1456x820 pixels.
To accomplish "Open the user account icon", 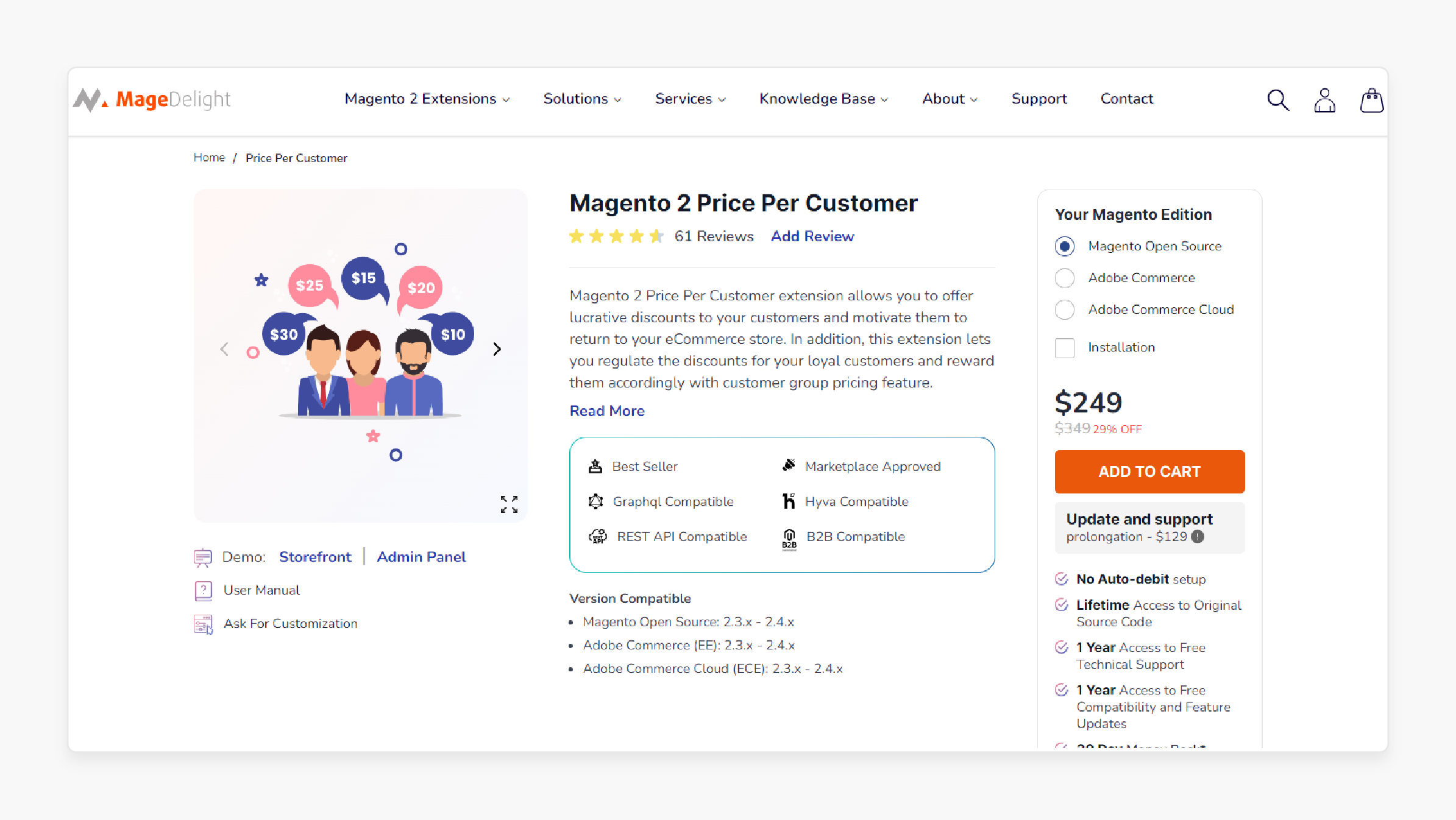I will [1324, 100].
